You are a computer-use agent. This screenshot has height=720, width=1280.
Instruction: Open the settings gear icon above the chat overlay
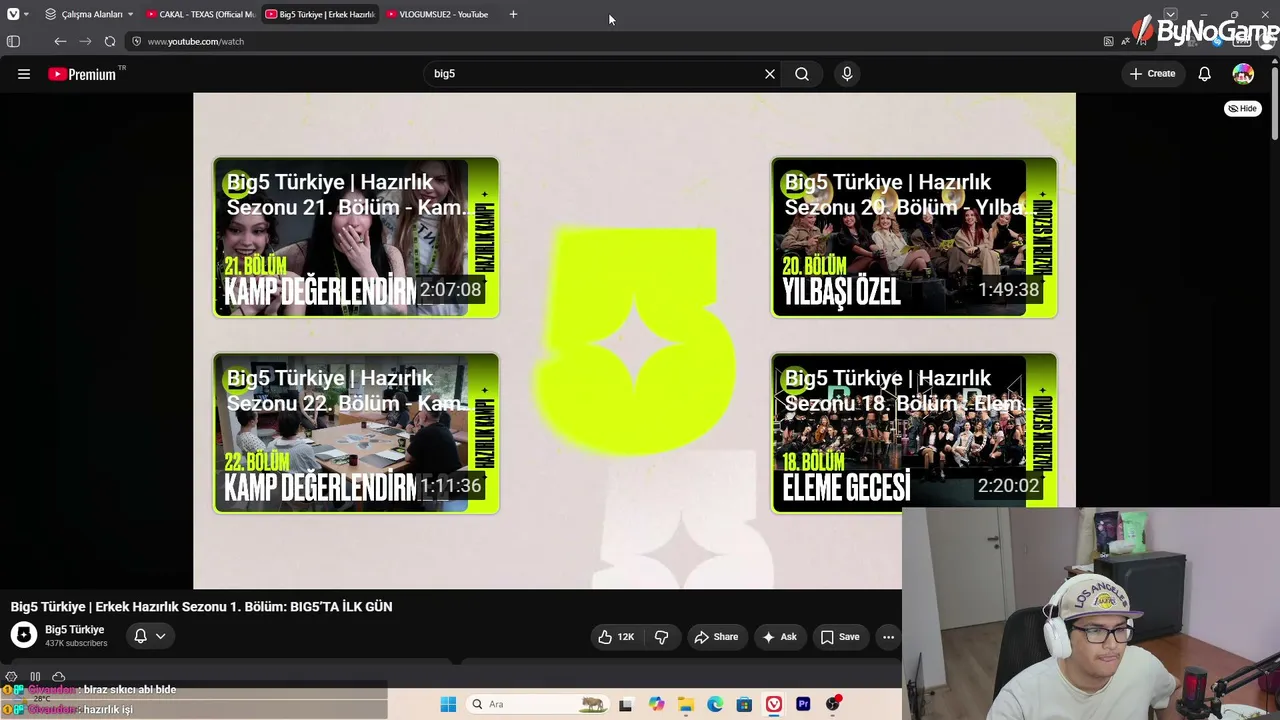11,677
